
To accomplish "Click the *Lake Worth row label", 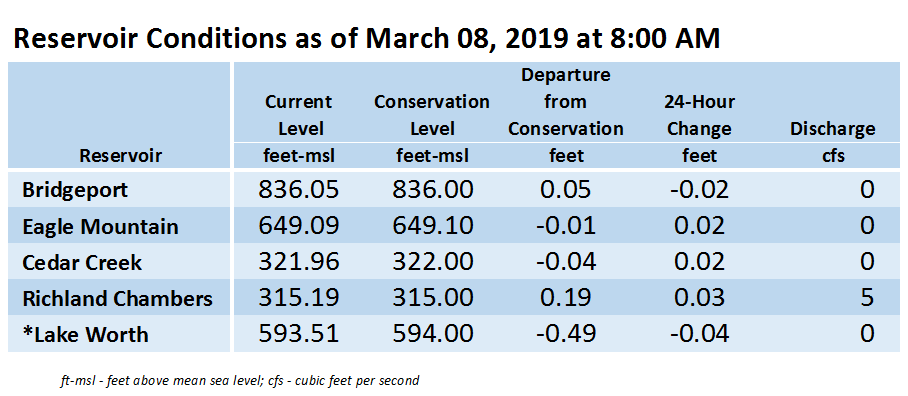I will tap(85, 335).
